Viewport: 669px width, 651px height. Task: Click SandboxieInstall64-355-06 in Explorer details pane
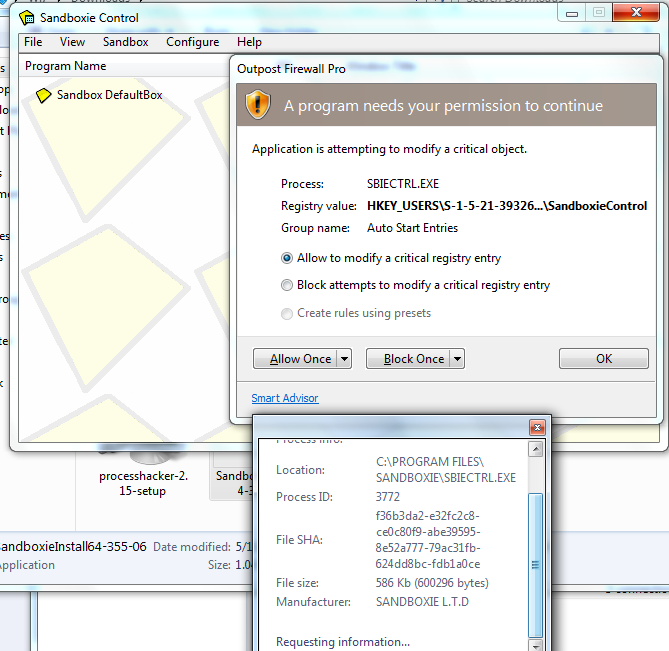[x=73, y=546]
